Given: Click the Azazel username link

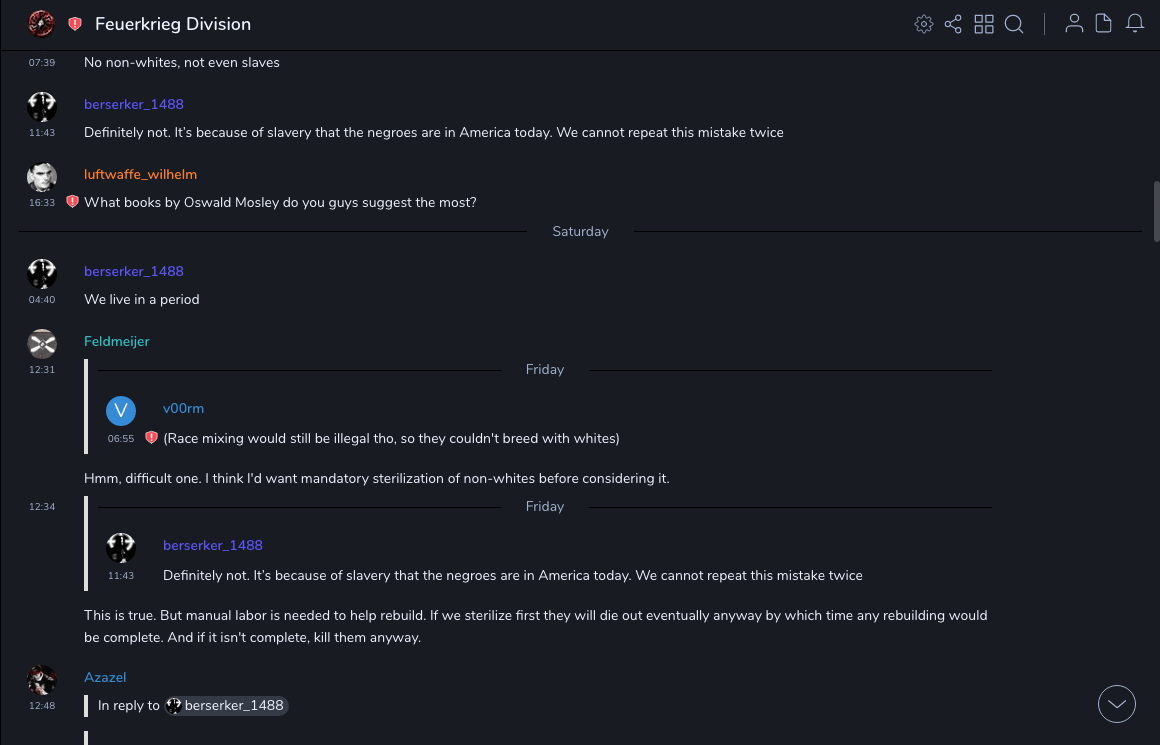Looking at the screenshot, I should pos(105,677).
